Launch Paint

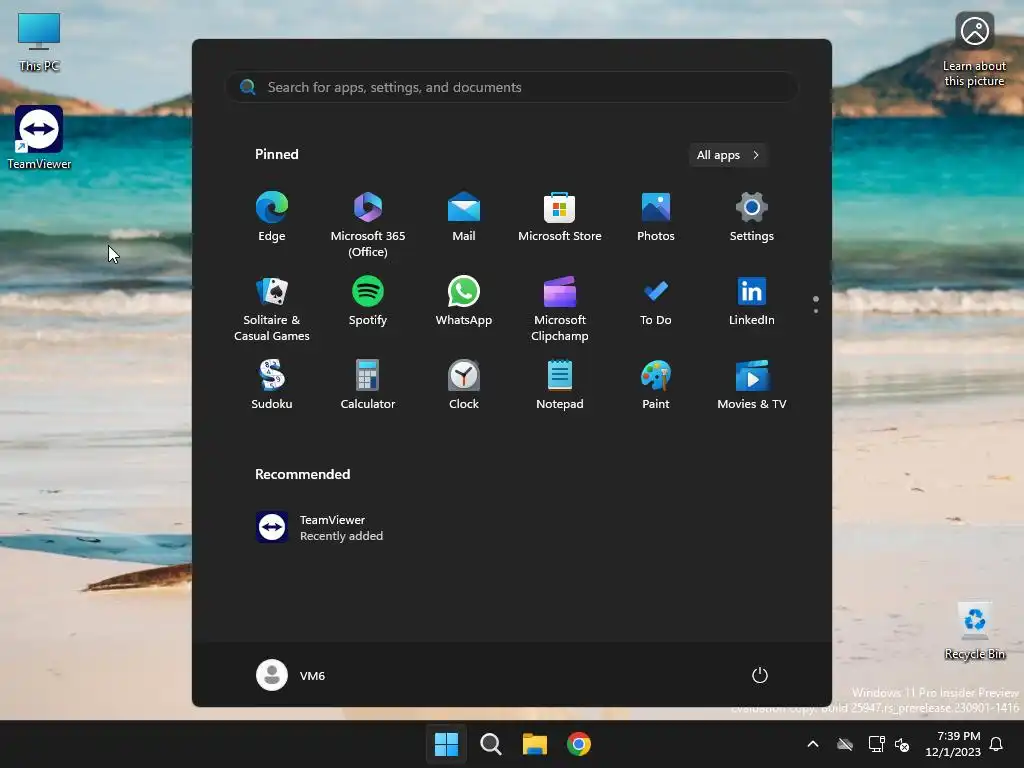[x=656, y=385]
